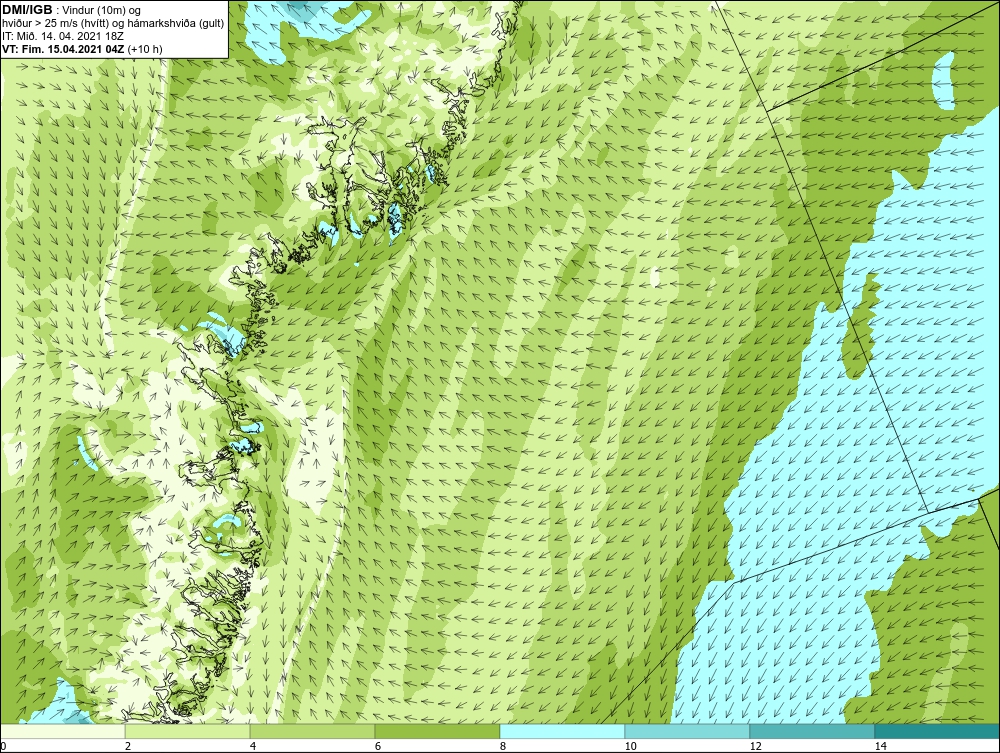Click the 12–14 m/s teal legend swatch
Screen dimensions: 1000x753
(x=812, y=731)
